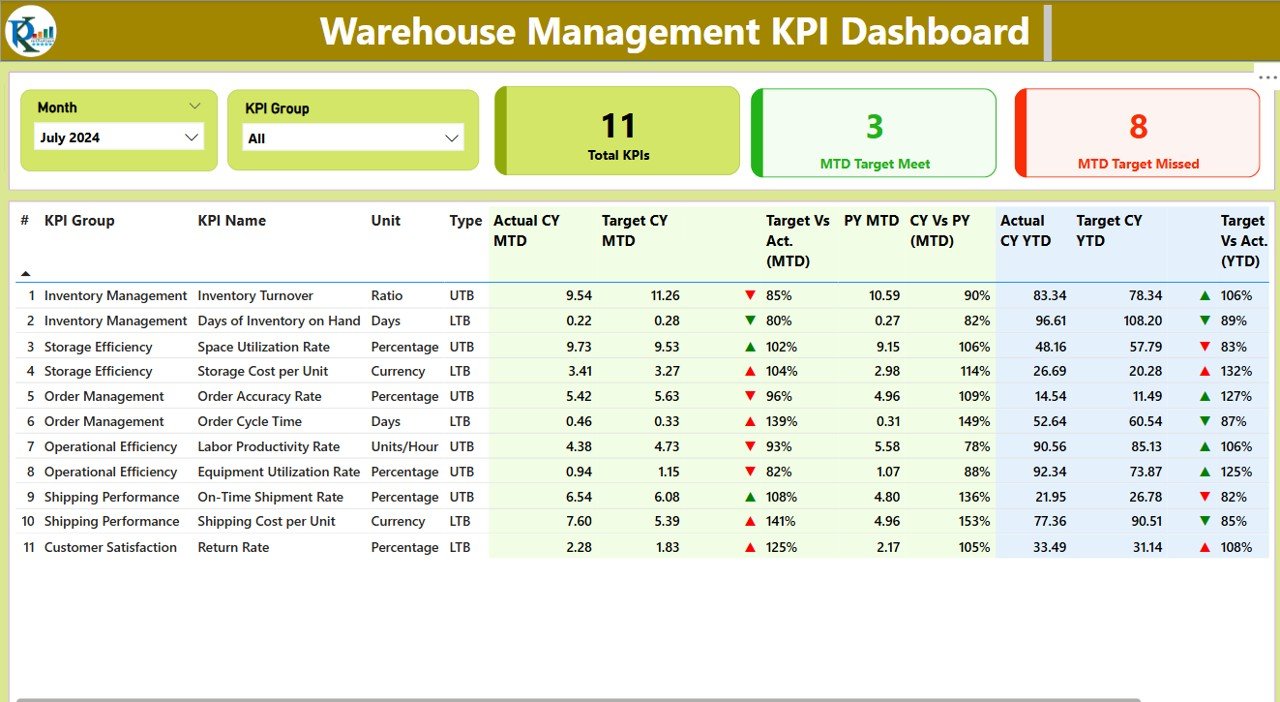Screen dimensions: 1280x702
Task: Open the more options ellipsis menu
Action: point(1267,77)
